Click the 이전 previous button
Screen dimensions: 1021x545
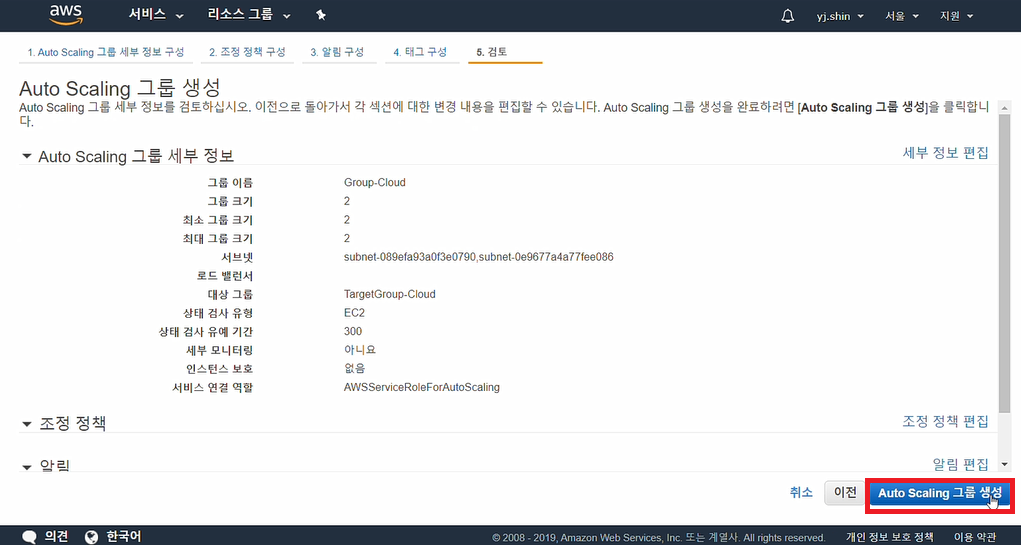[x=845, y=493]
